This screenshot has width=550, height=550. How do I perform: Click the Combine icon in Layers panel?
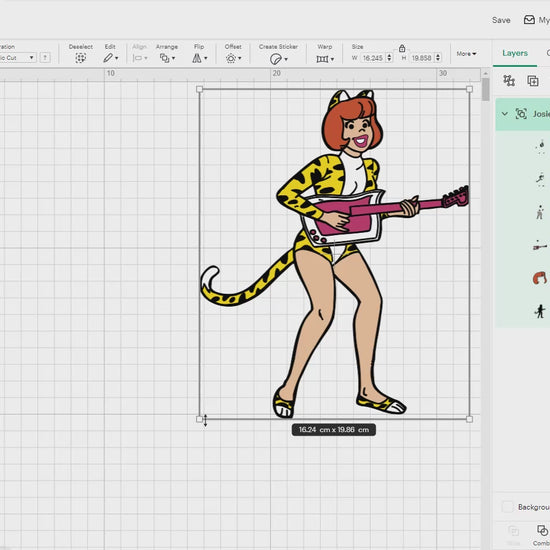coord(542,531)
